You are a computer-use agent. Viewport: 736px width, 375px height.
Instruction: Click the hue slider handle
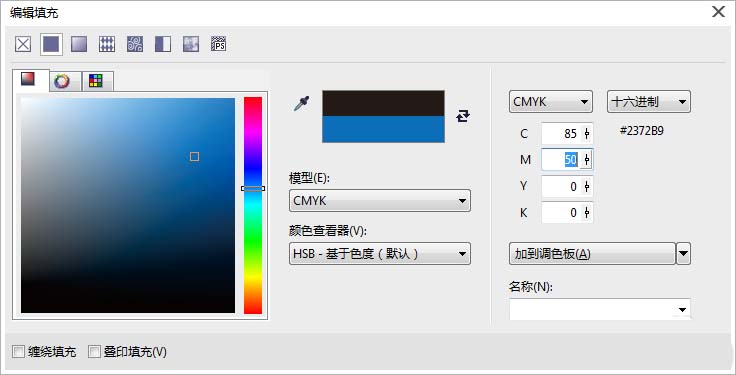tap(253, 188)
